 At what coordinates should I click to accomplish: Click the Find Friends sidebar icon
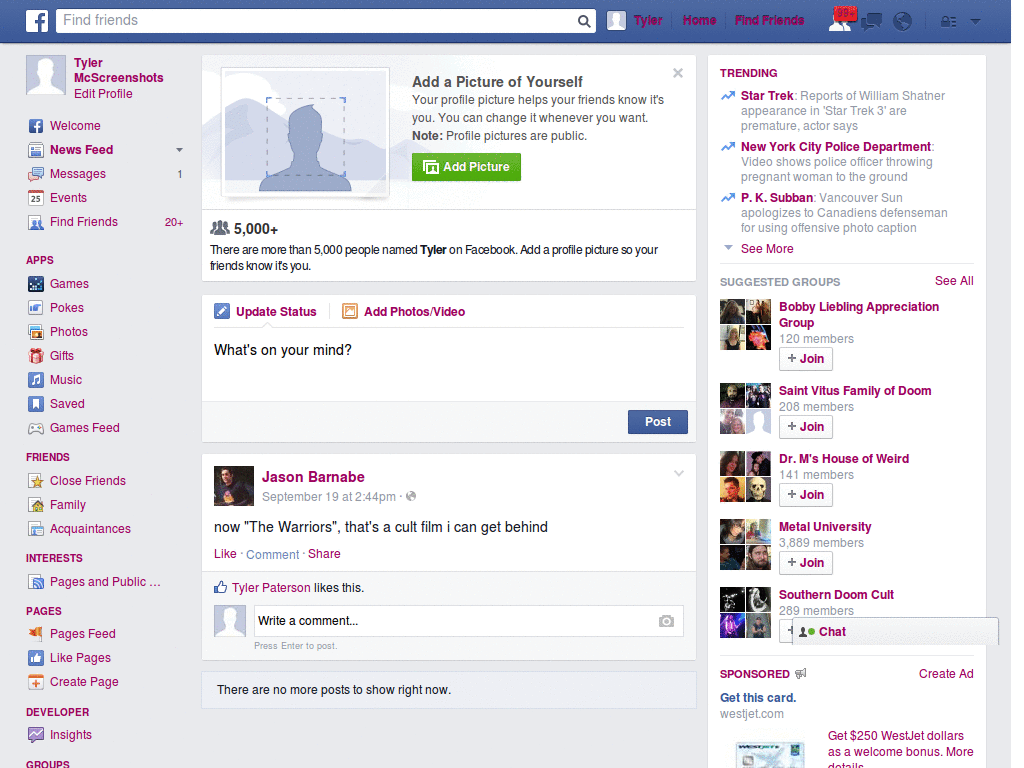tap(36, 223)
